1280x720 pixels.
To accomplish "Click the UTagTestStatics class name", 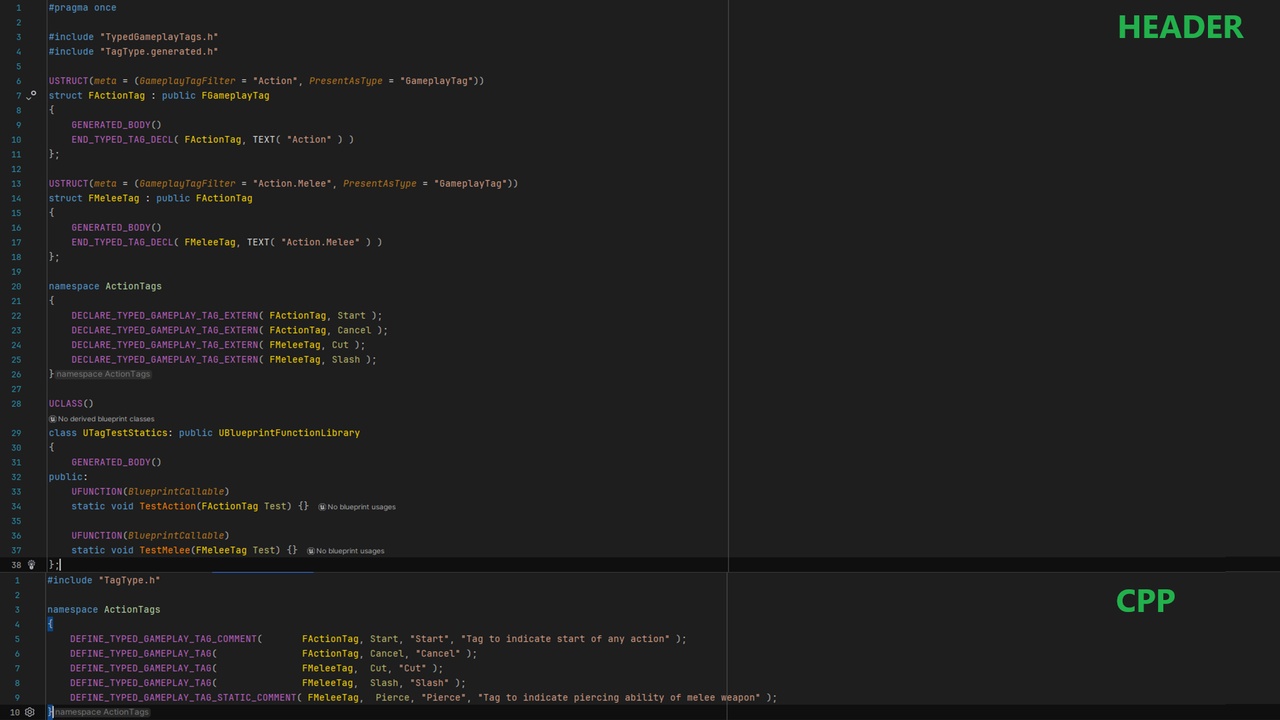I will coord(125,433).
